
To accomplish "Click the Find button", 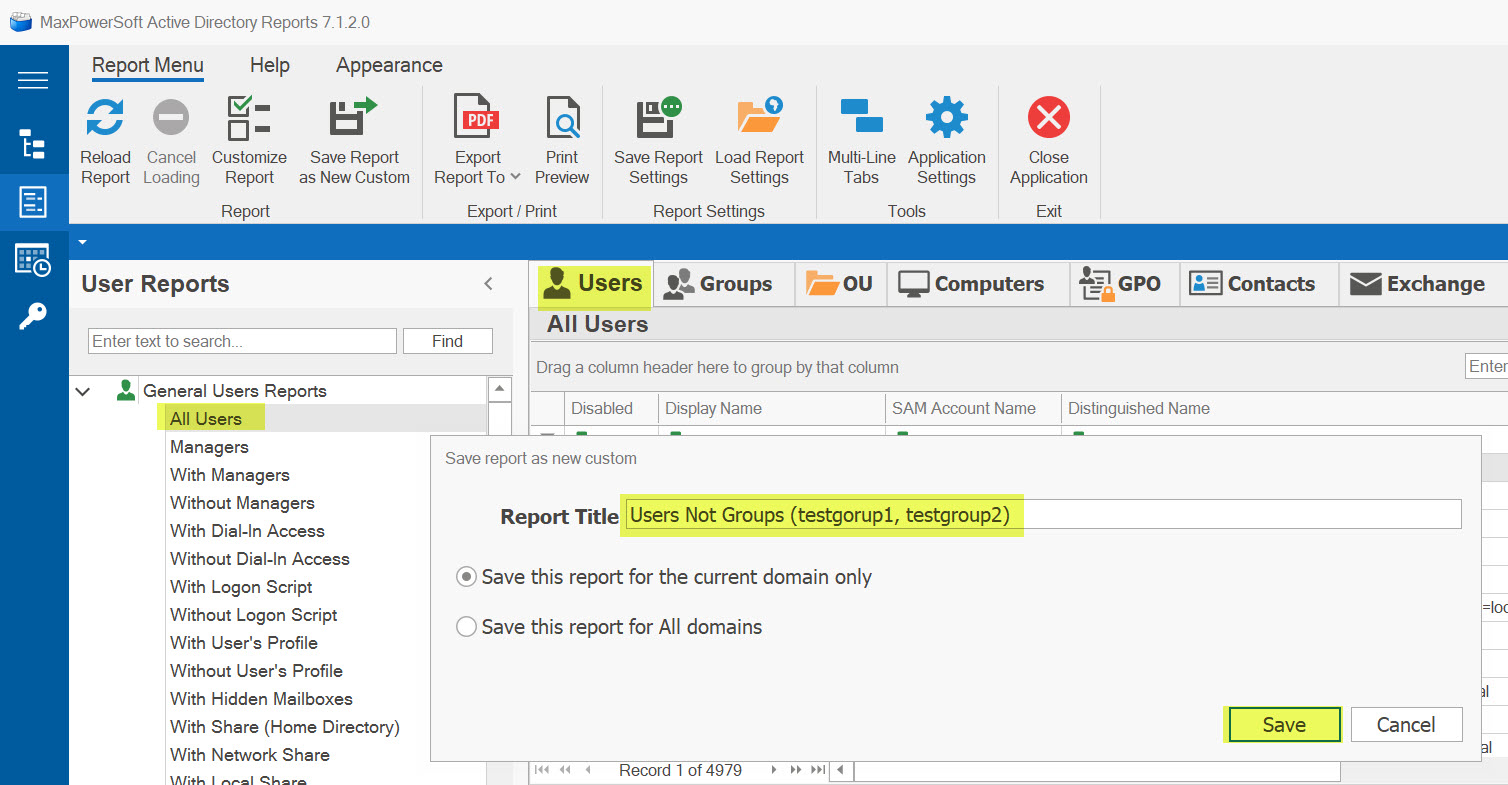I will click(447, 341).
